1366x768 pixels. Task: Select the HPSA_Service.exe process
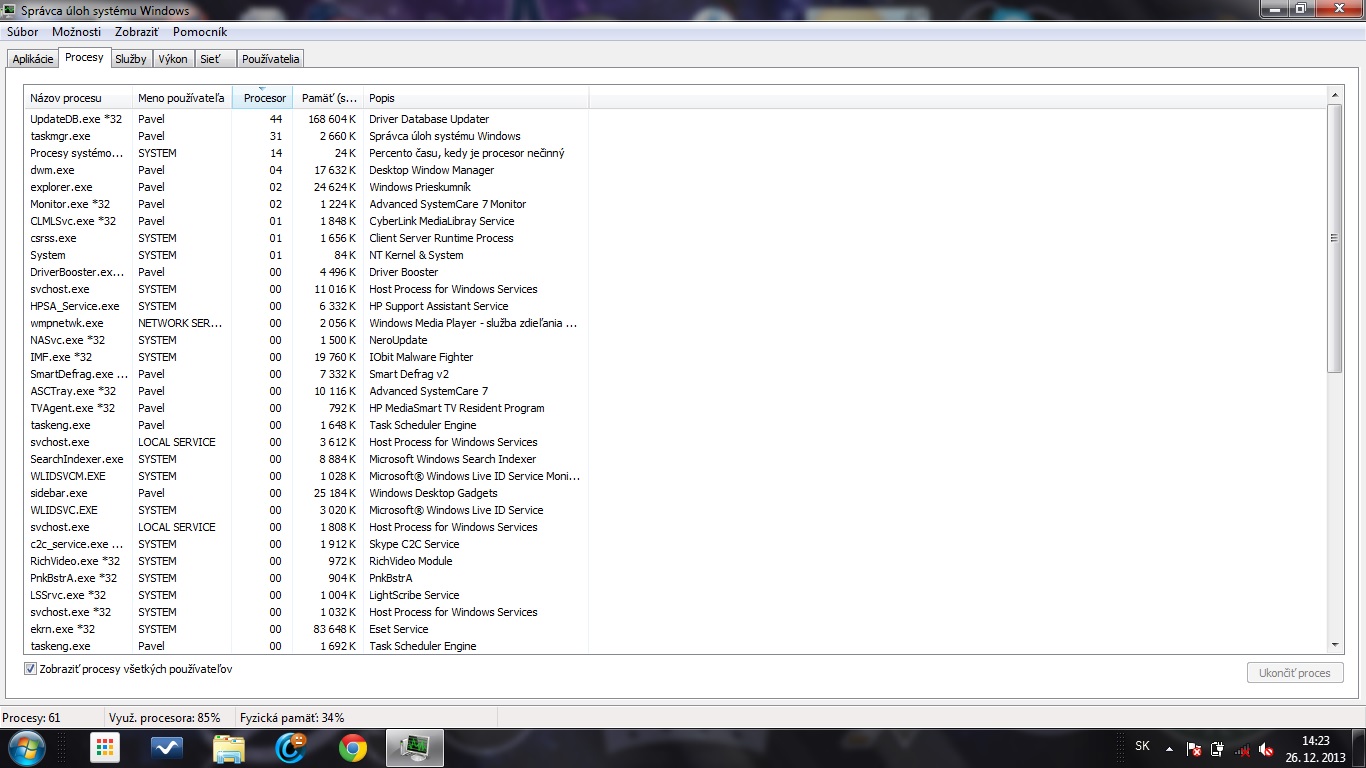click(x=307, y=306)
